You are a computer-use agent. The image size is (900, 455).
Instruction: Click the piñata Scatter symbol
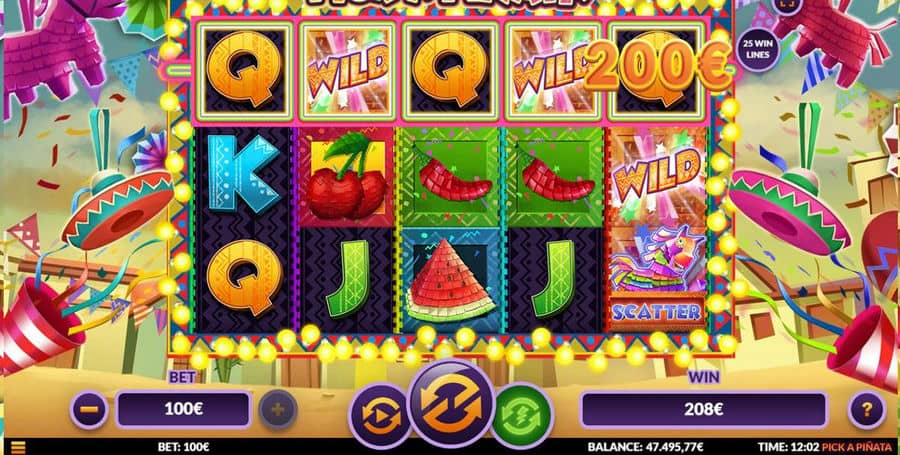tap(657, 278)
